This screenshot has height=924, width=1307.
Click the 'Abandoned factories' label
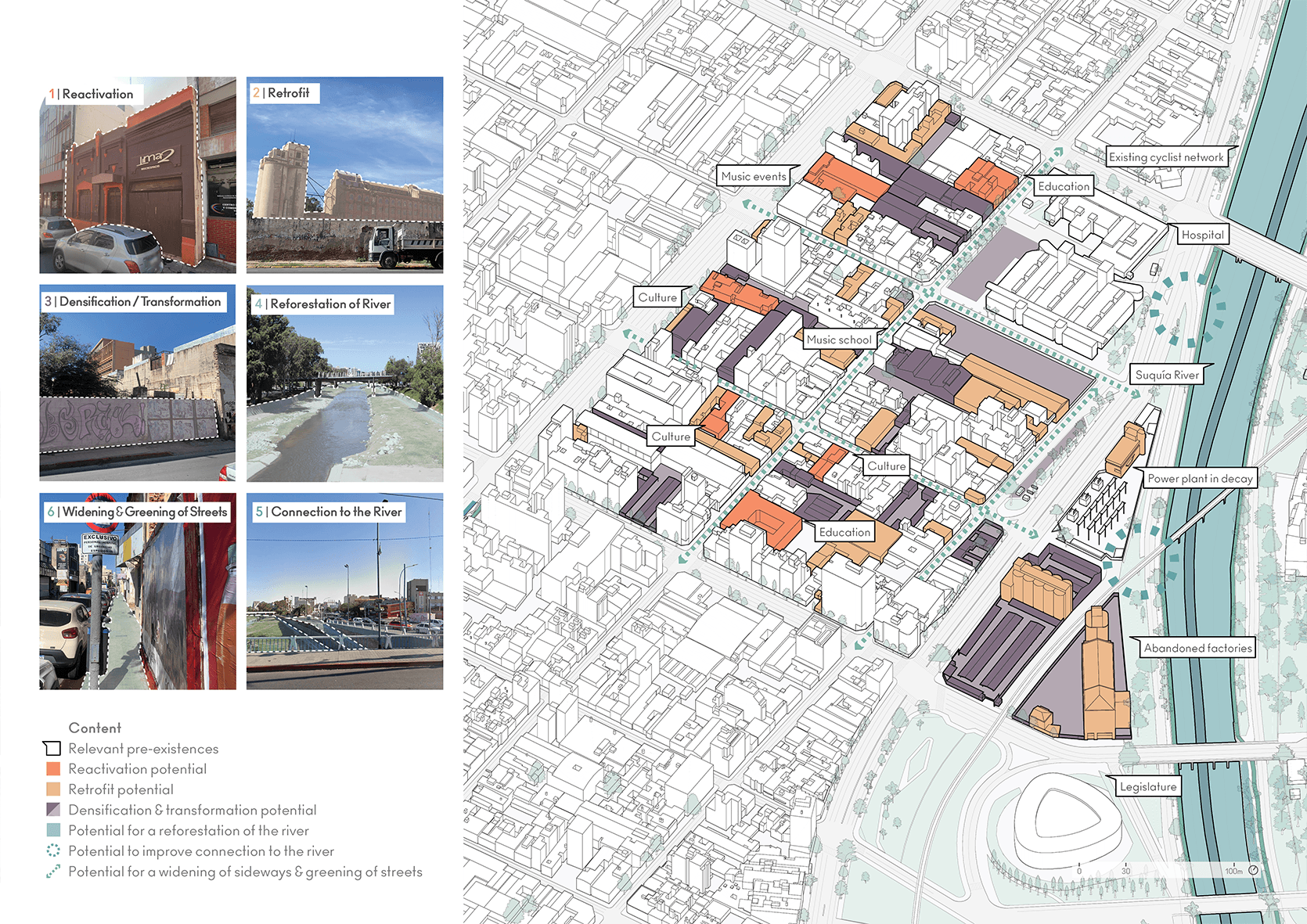pyautogui.click(x=1197, y=648)
